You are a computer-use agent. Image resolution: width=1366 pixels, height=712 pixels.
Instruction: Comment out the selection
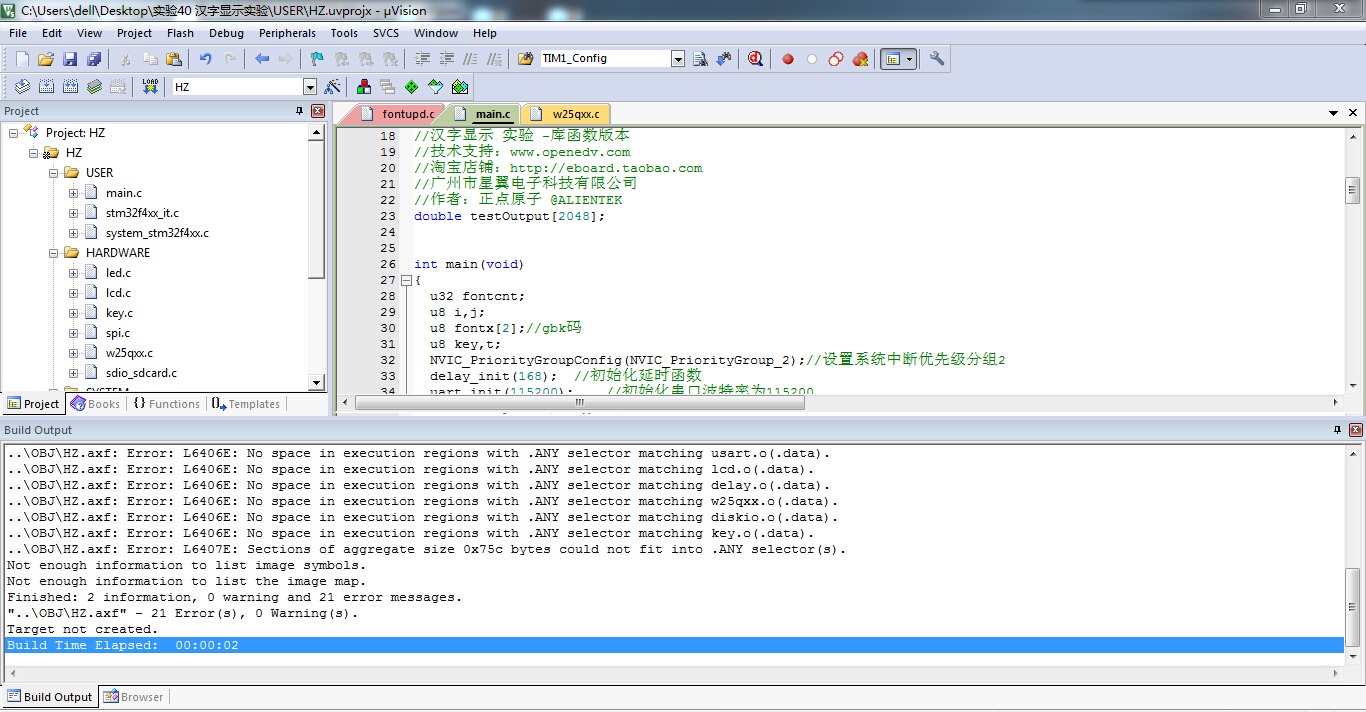point(471,59)
